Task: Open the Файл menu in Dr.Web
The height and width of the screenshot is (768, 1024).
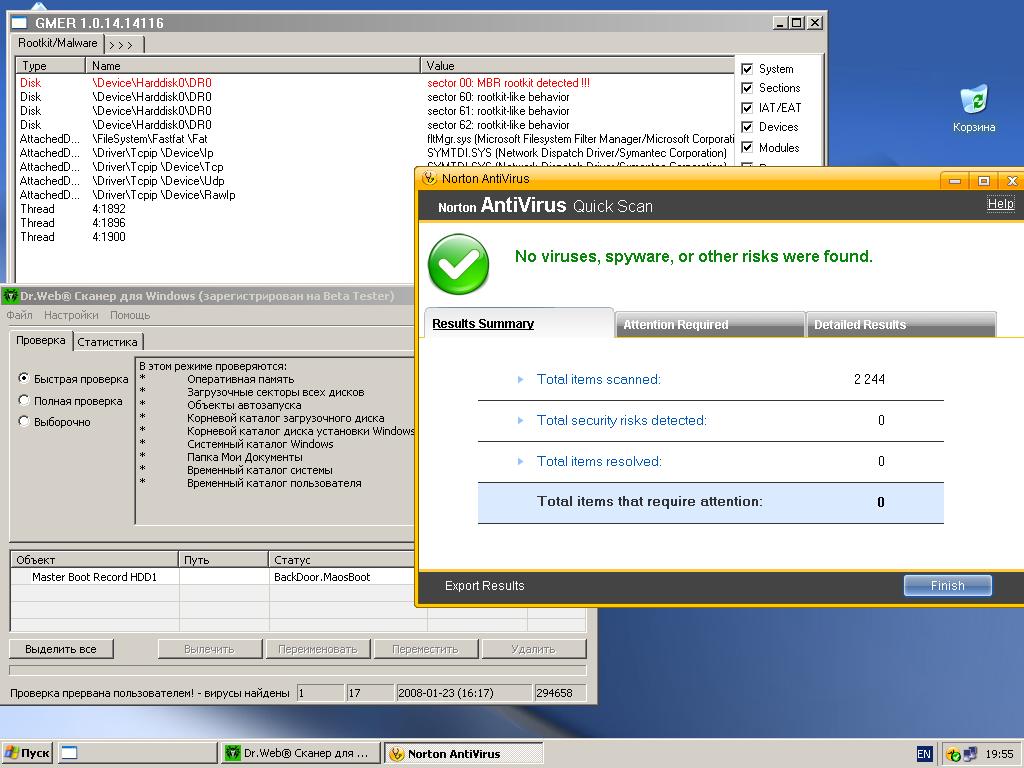Action: coord(20,315)
